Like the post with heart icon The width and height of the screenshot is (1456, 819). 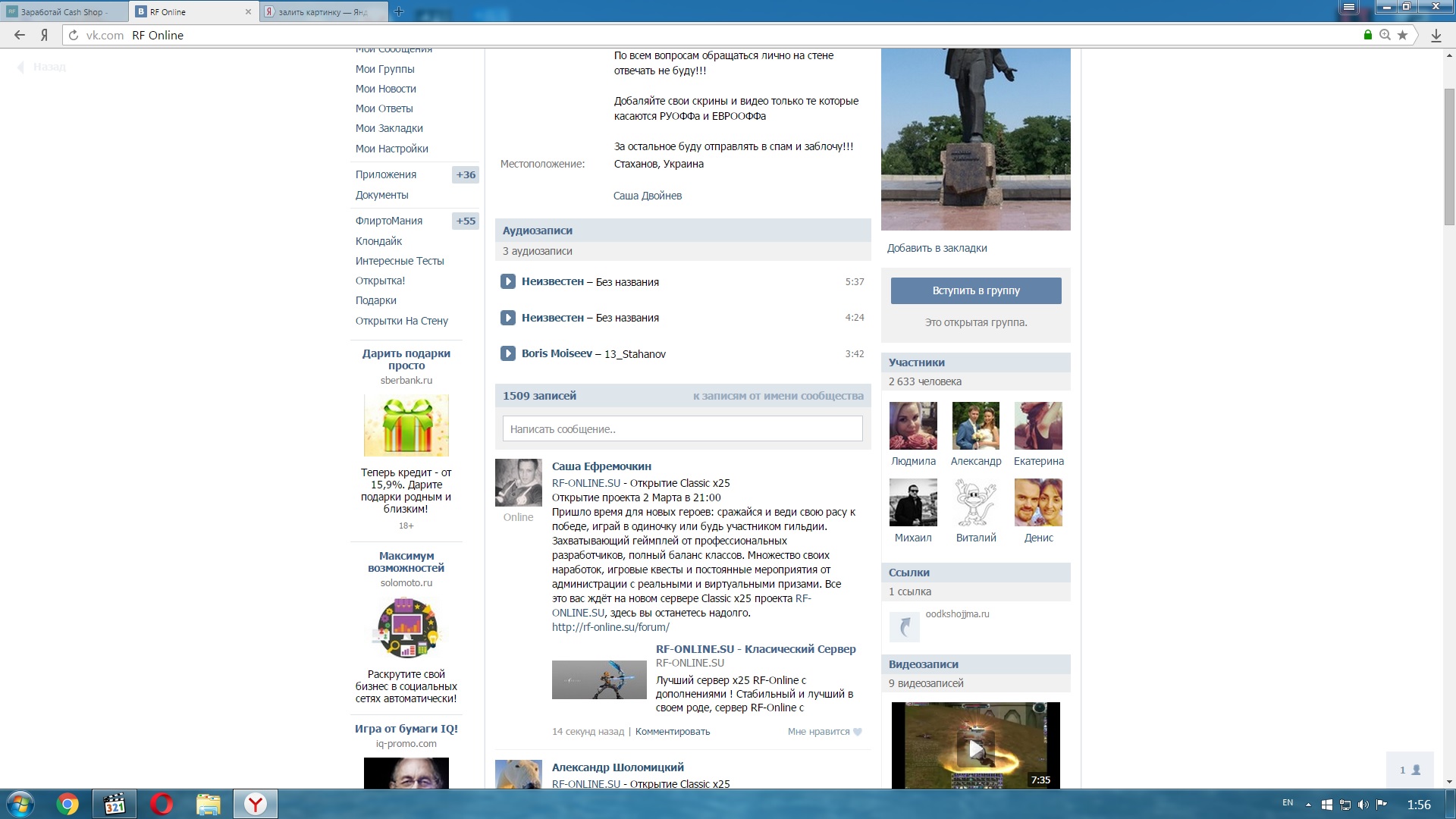[858, 732]
